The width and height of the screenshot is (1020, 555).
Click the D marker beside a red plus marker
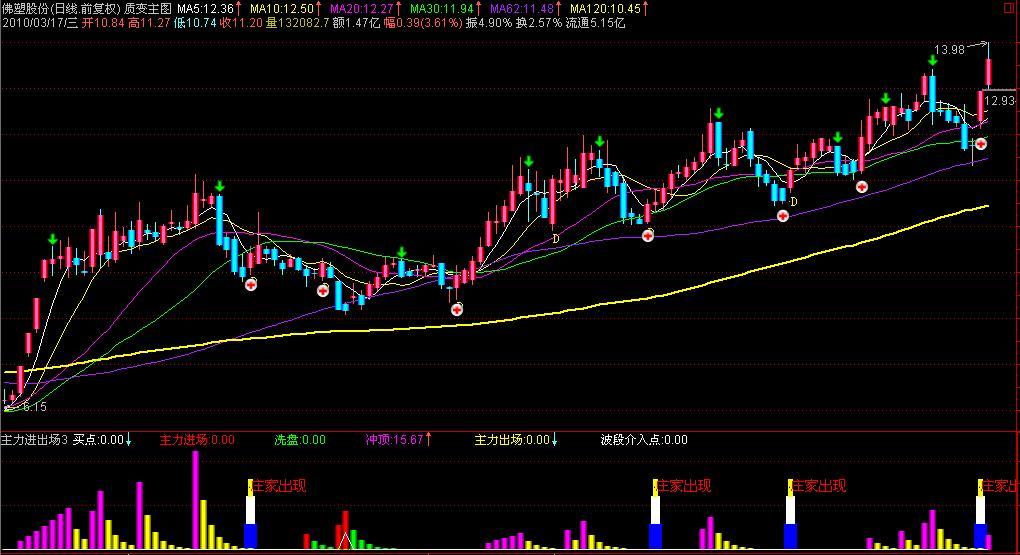coord(794,202)
